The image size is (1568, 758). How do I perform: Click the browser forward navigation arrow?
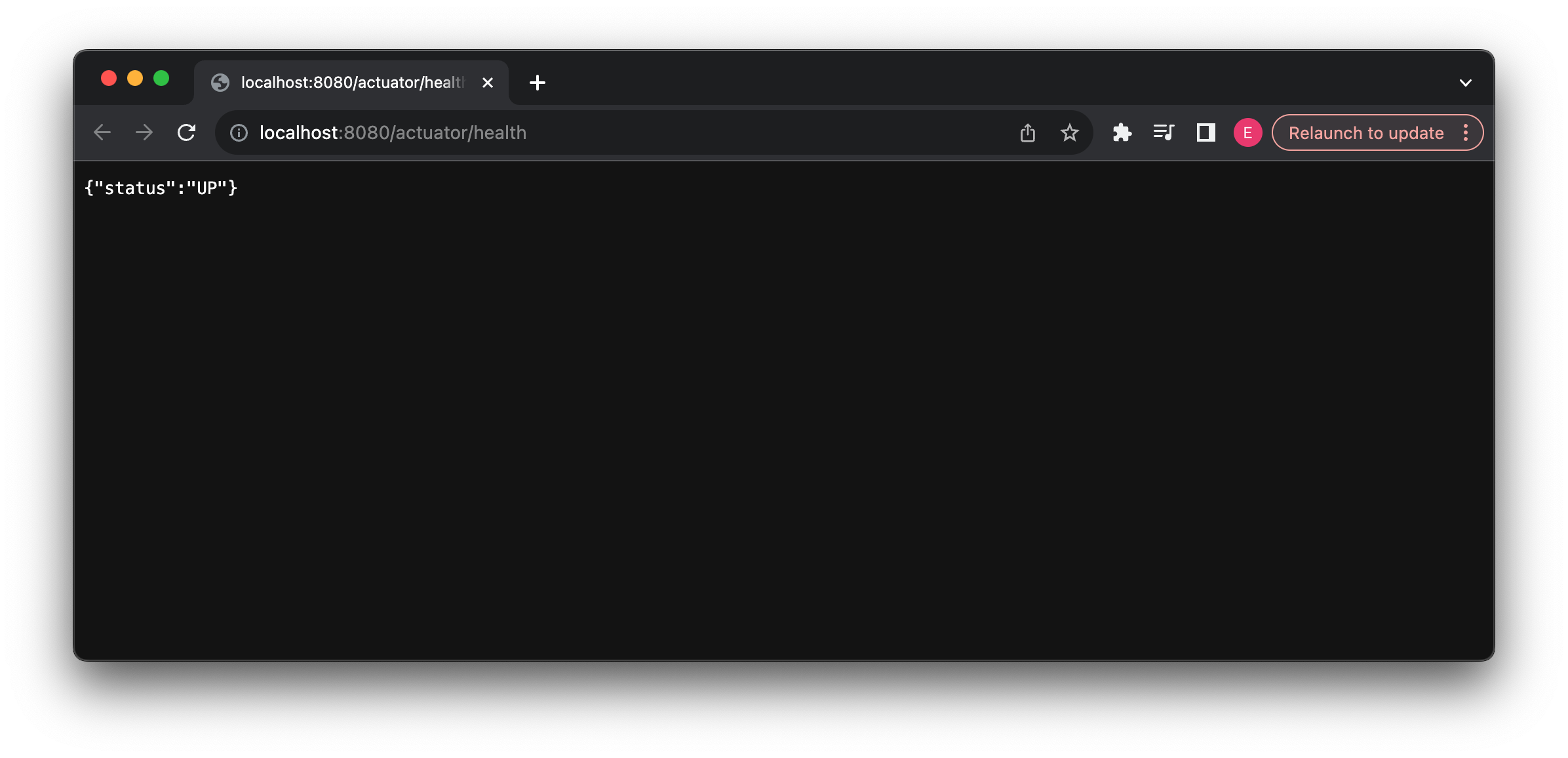(145, 133)
